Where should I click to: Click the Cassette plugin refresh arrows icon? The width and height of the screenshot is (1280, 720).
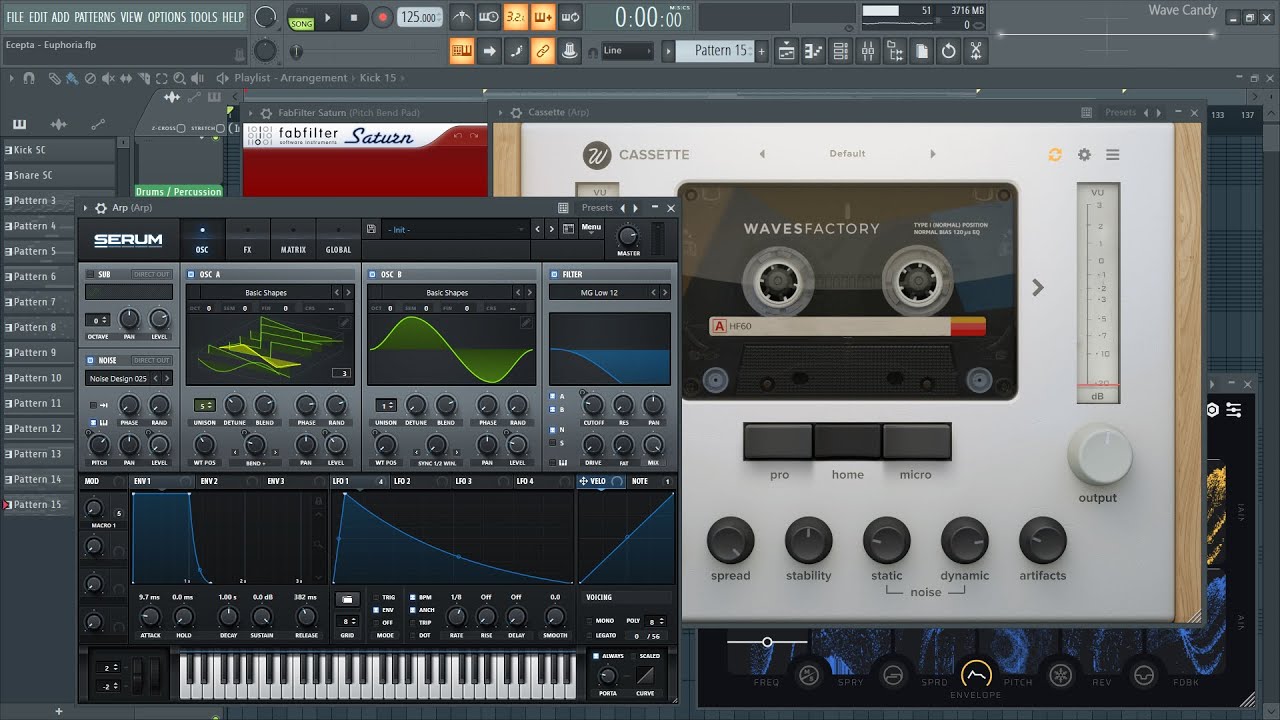[x=1054, y=155]
